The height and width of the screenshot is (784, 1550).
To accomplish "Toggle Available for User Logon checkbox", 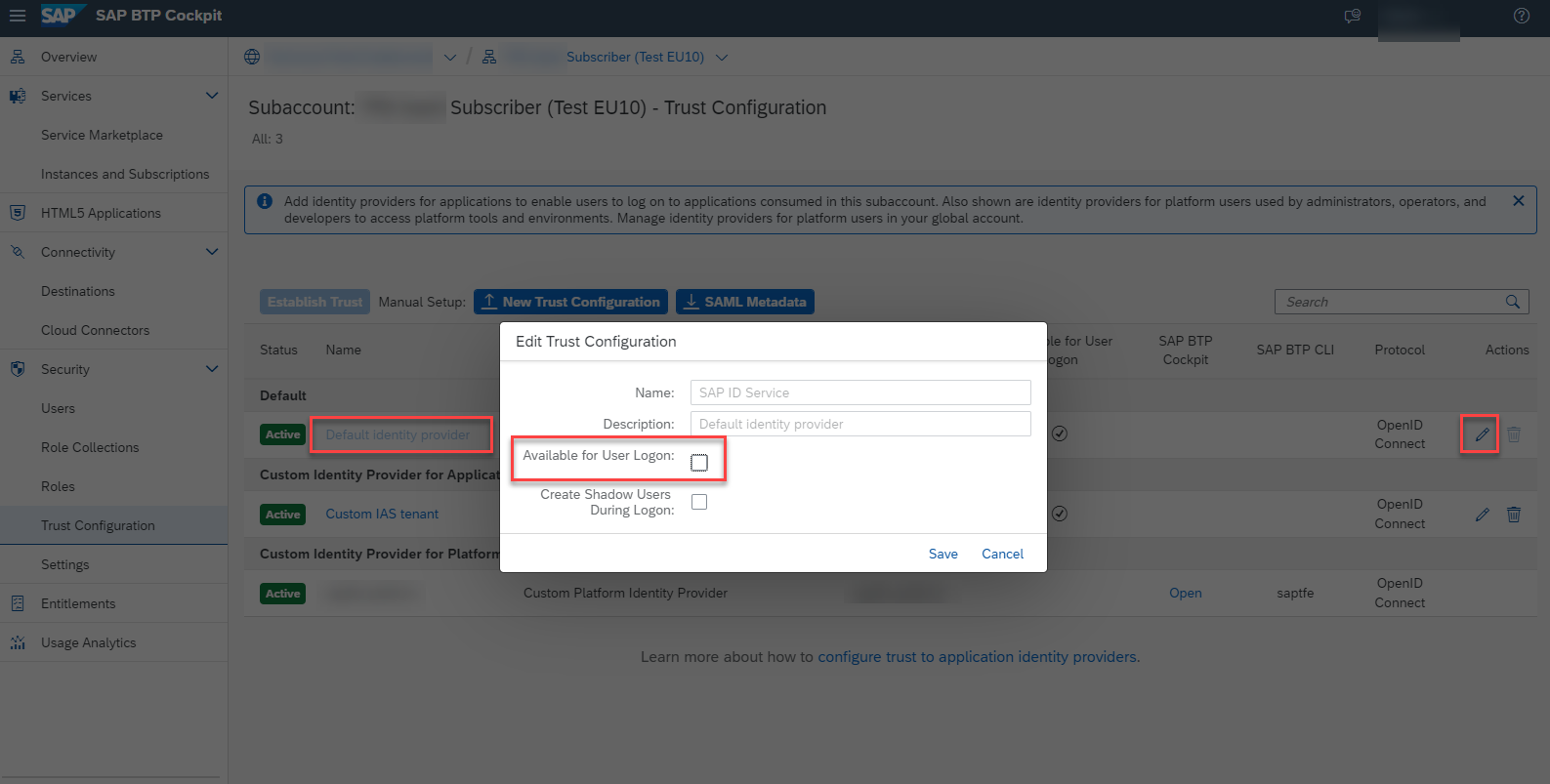I will tap(699, 463).
